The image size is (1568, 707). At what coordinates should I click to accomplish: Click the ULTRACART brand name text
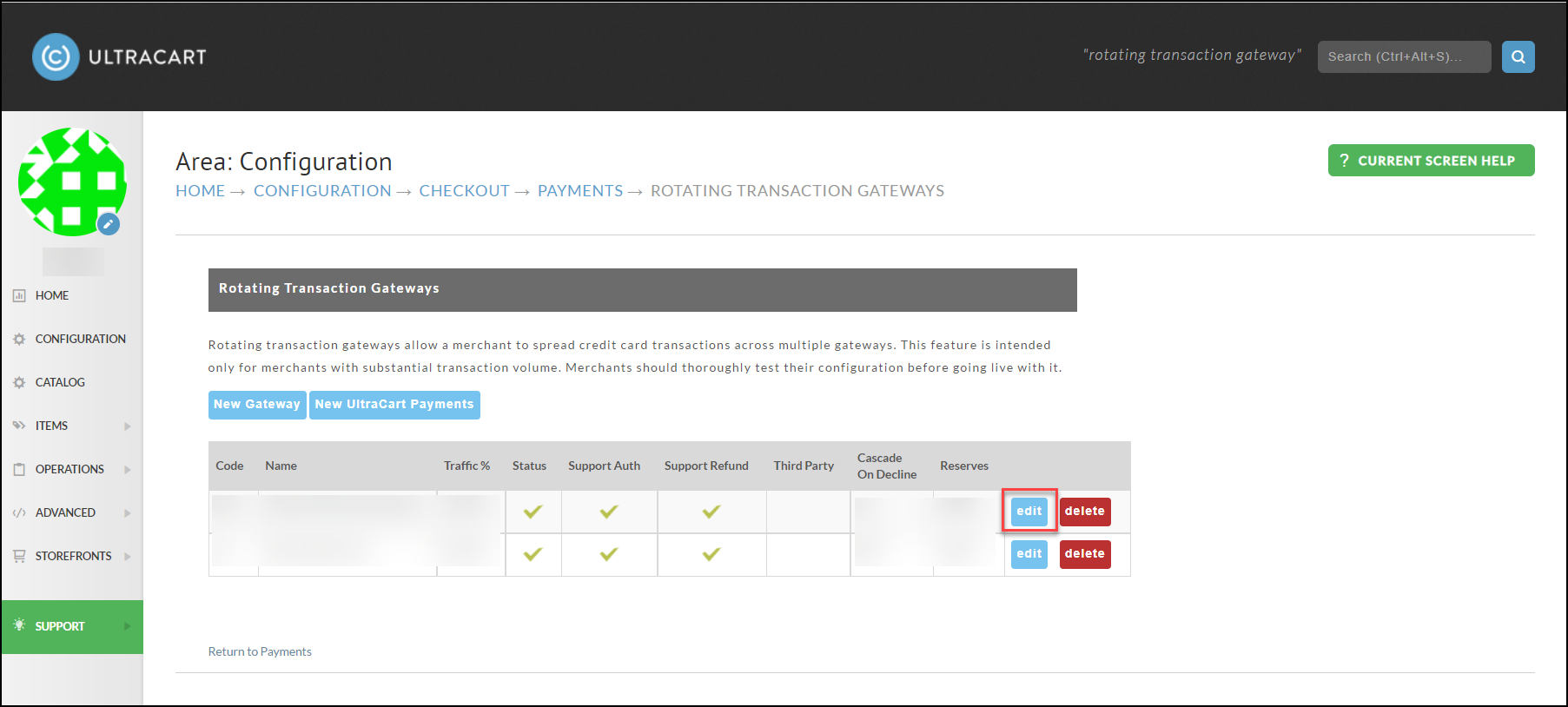pyautogui.click(x=148, y=57)
